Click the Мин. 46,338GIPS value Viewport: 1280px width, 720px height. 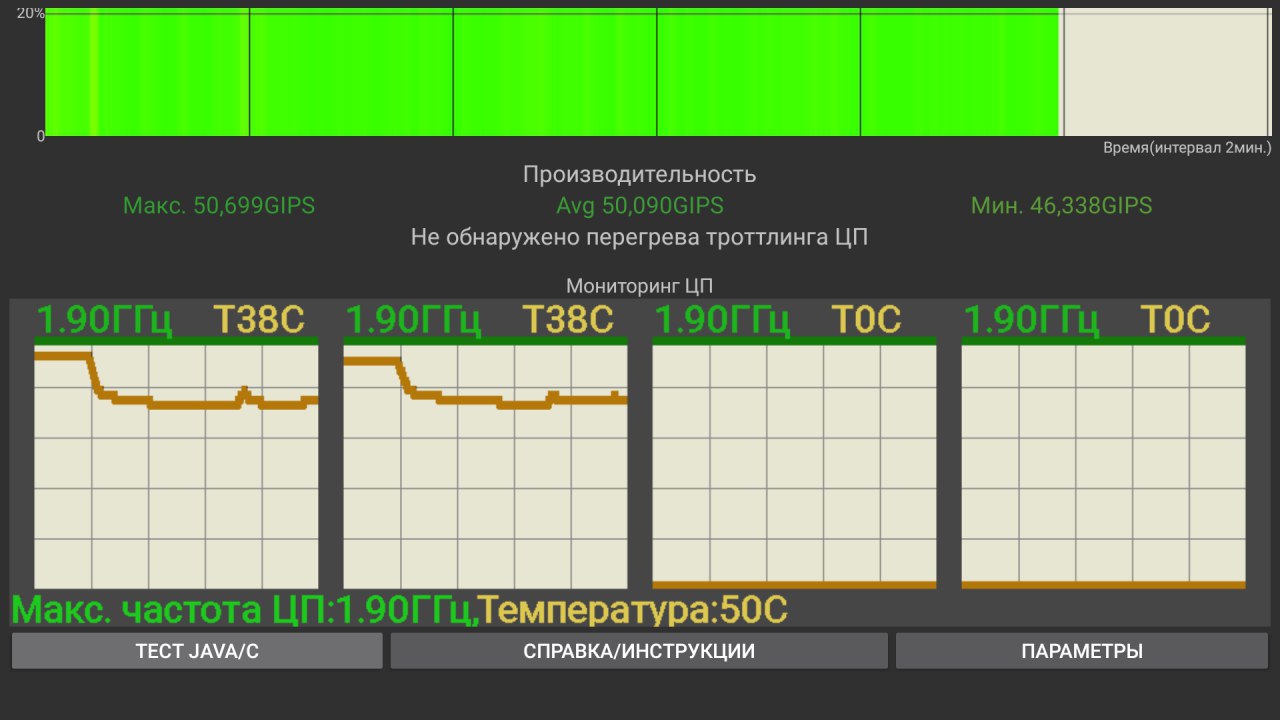tap(1061, 206)
